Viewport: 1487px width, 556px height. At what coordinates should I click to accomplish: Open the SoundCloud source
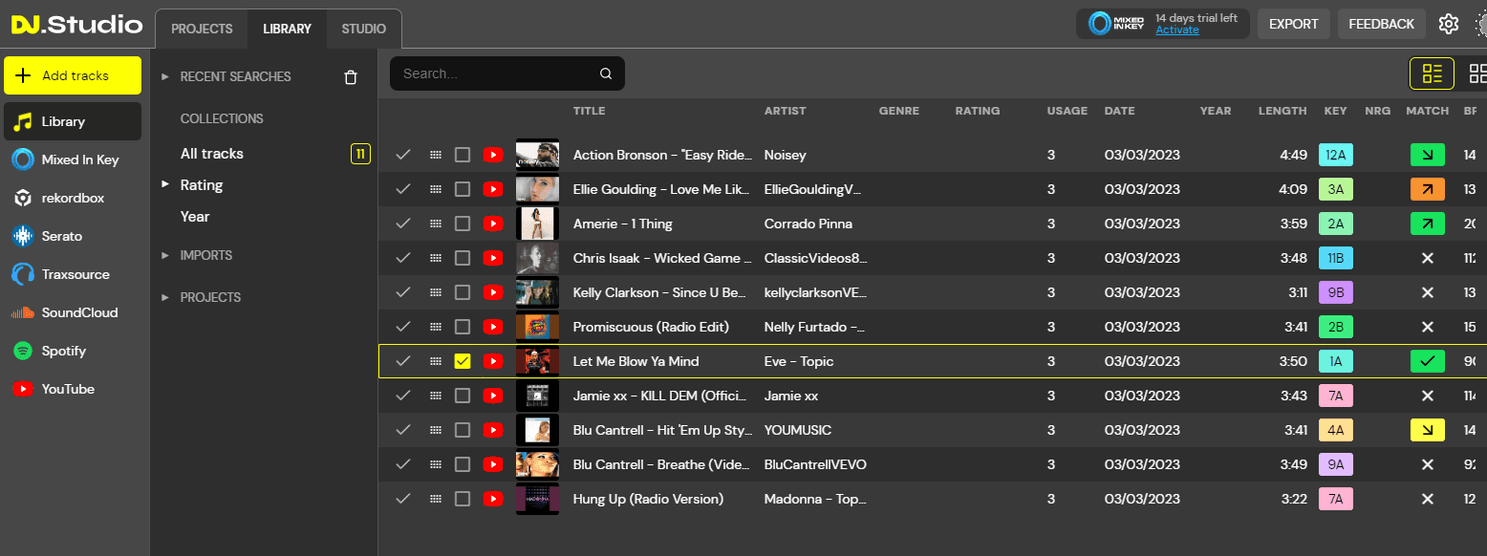coord(72,312)
